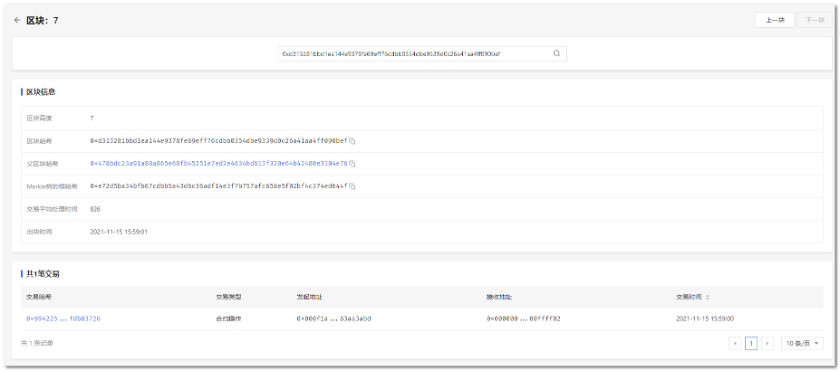840x372 pixels.
Task: Click the block height value 7
Action: [x=92, y=118]
